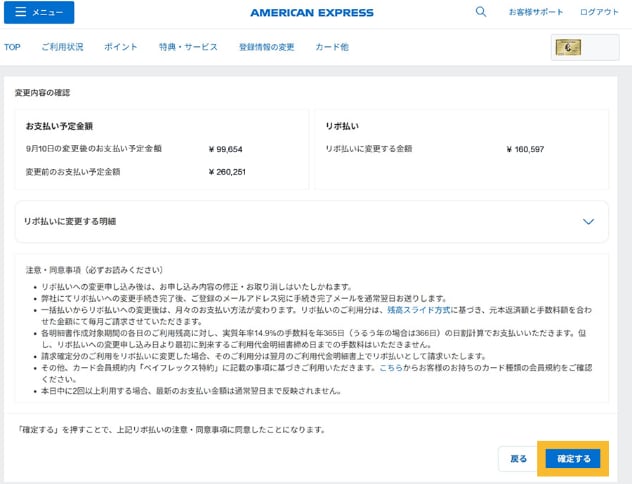Expand details with the blue chevron arrow
The image size is (632, 484).
pos(588,222)
